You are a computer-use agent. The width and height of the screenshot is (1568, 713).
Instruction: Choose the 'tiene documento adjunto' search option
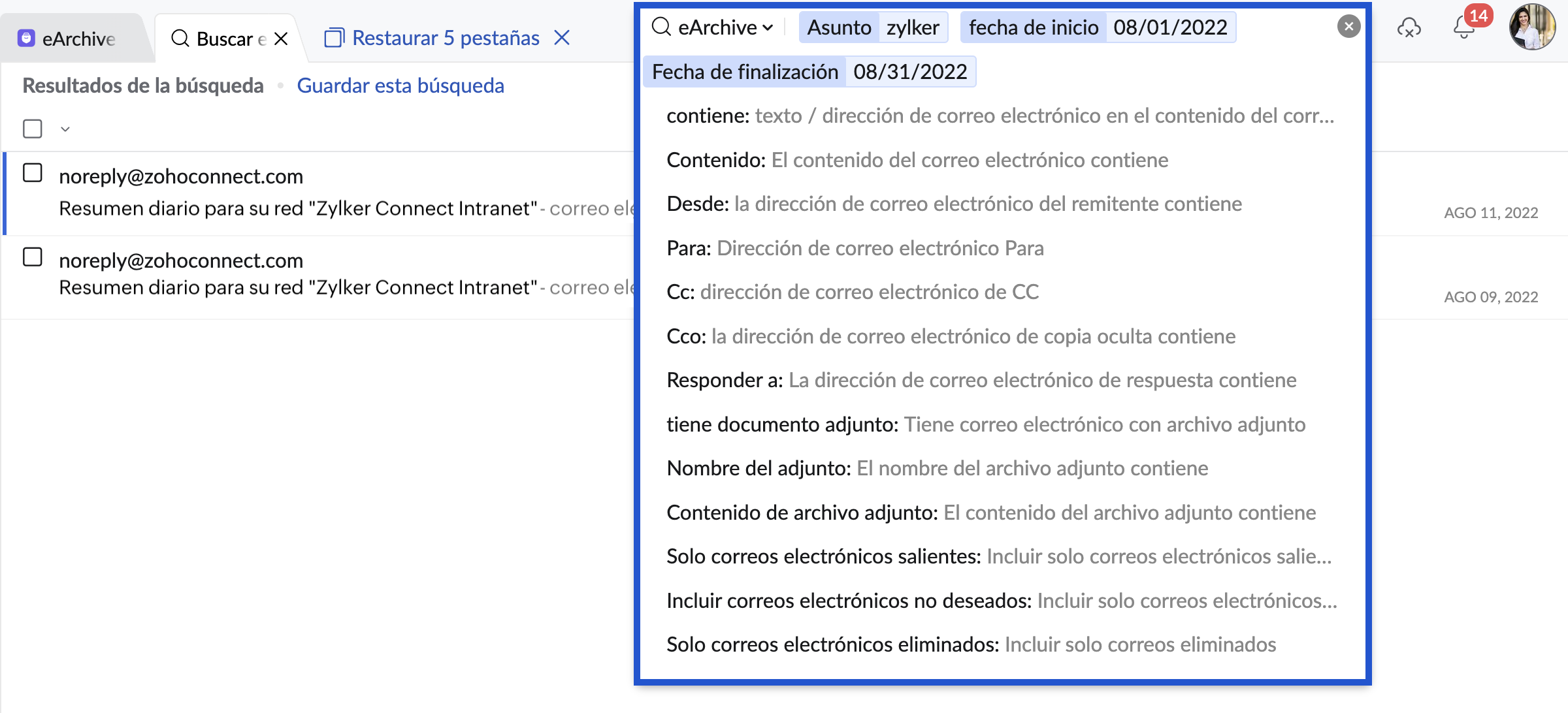986,424
